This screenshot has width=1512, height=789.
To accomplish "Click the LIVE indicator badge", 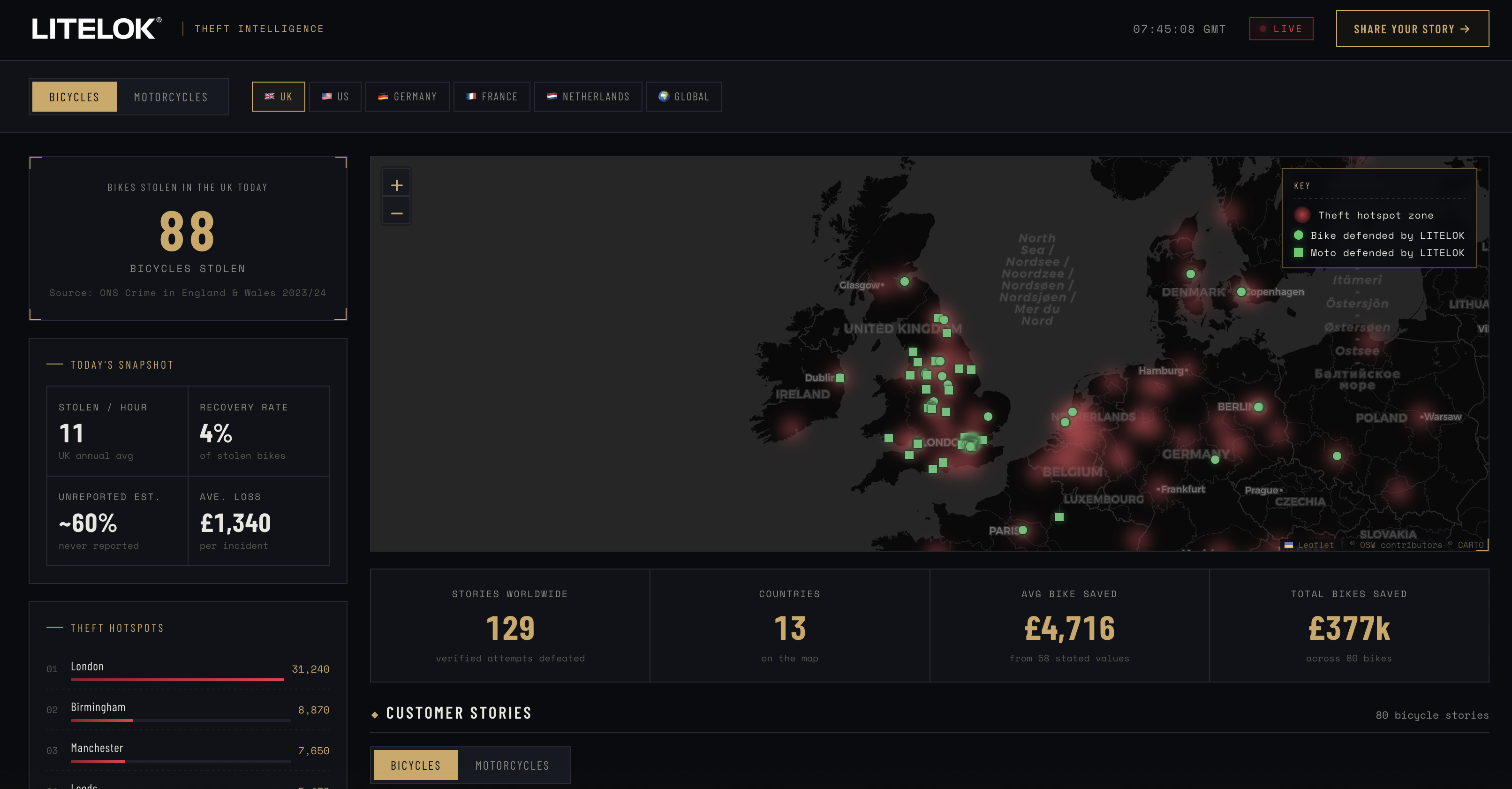I will click(x=1281, y=29).
